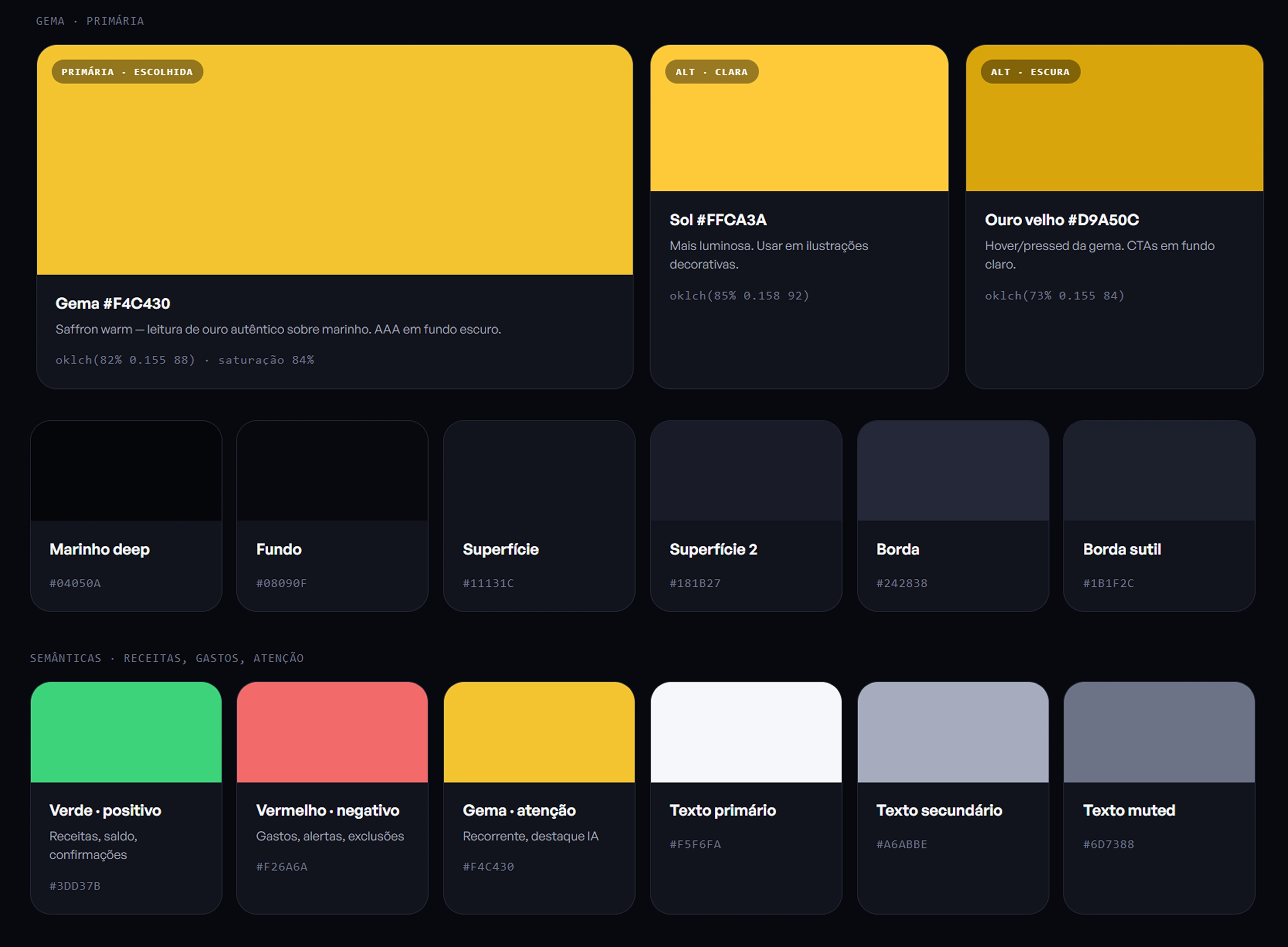The image size is (1288, 947).
Task: Click the Vermelho · negativo red swatch
Action: pyautogui.click(x=332, y=732)
